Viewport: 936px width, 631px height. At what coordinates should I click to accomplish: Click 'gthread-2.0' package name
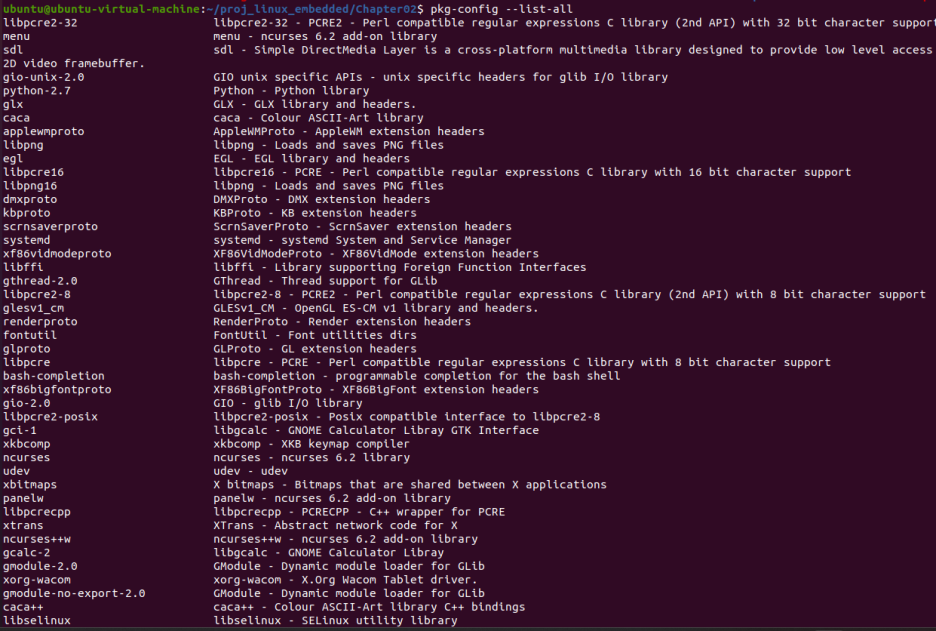tap(40, 281)
